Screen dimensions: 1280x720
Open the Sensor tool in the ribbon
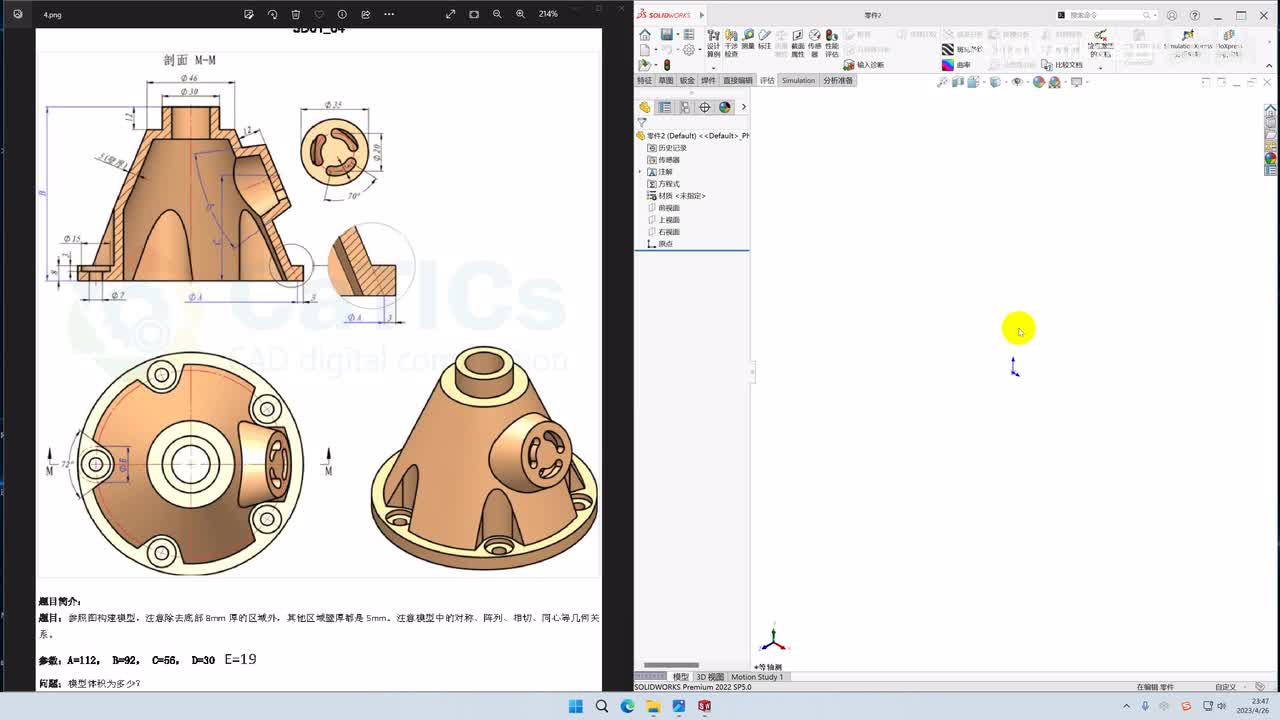(814, 40)
